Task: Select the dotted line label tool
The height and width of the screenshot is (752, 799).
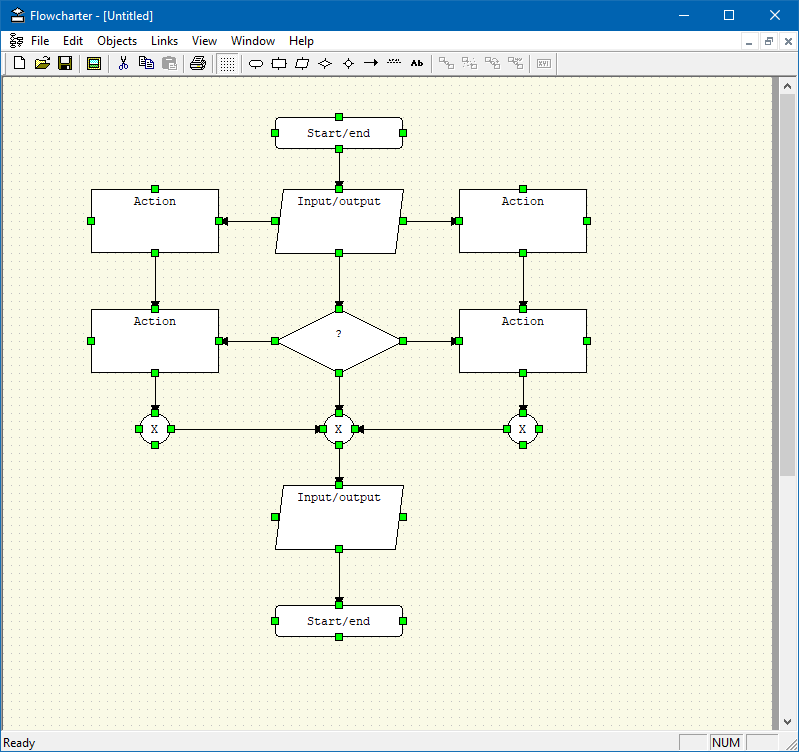Action: coord(394,63)
